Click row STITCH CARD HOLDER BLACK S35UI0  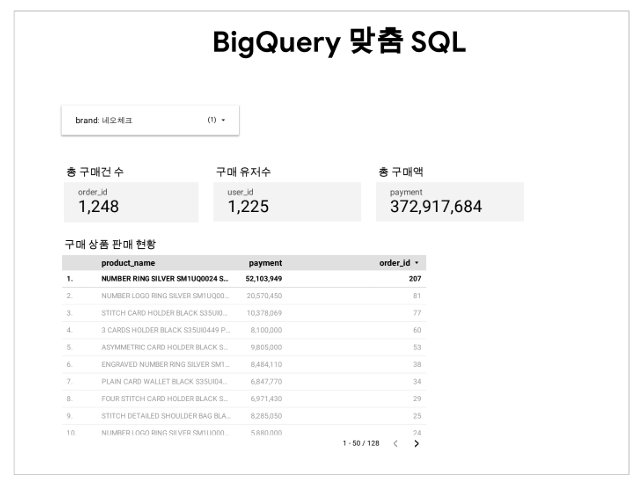tap(244, 313)
